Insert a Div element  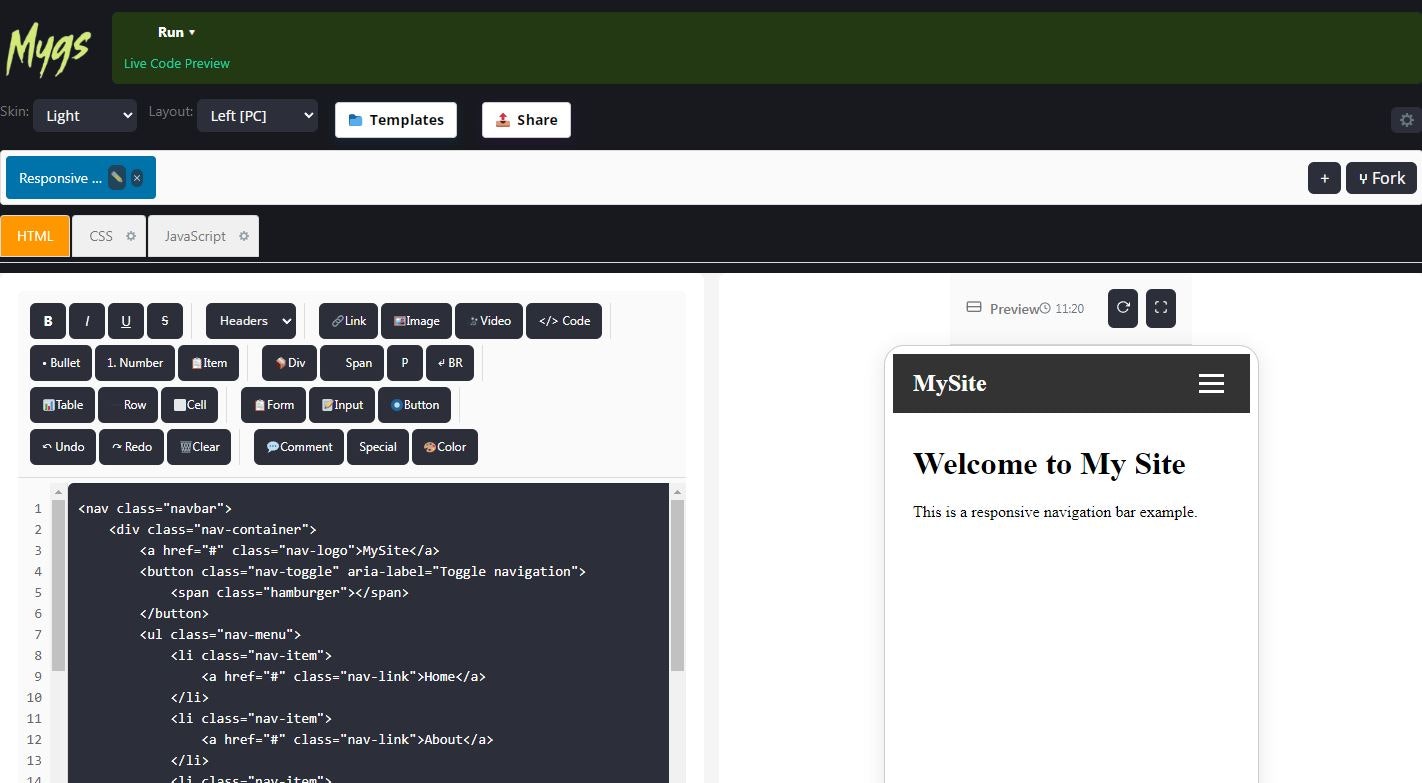pos(289,363)
